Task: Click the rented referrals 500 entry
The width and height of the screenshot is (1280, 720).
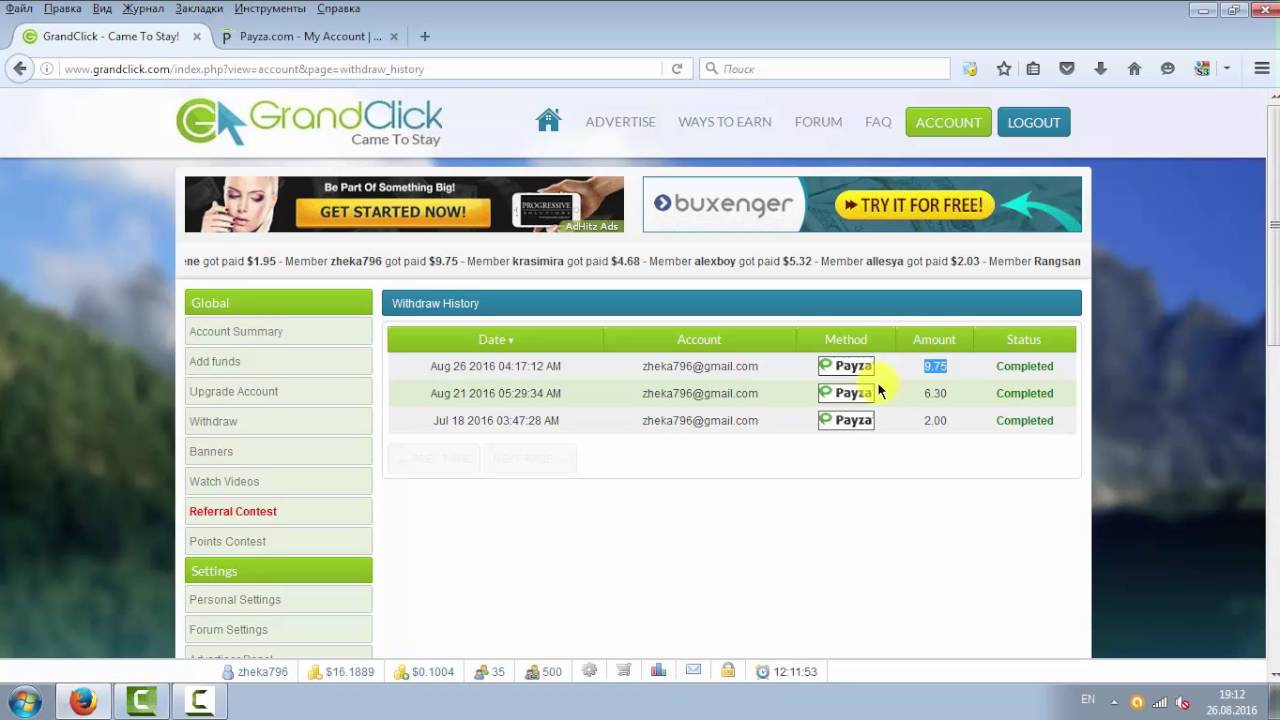Action: click(543, 672)
